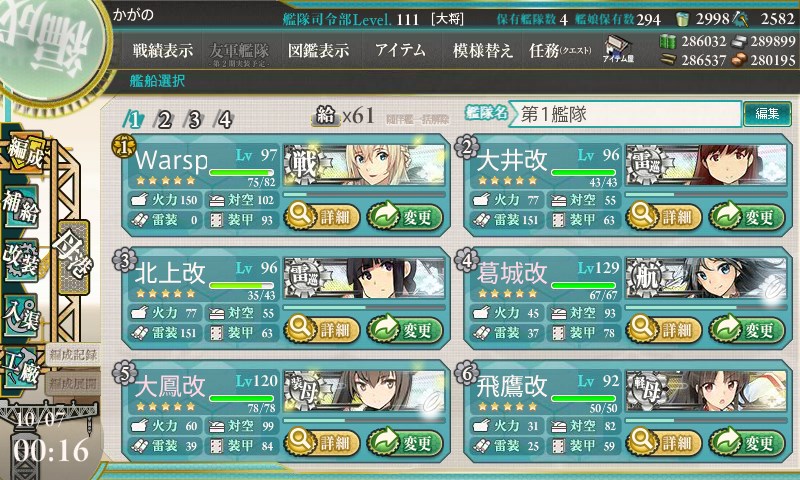The width and height of the screenshot is (800, 480).
Task: Select the 編成 organize side menu icon
Action: pyautogui.click(x=24, y=152)
